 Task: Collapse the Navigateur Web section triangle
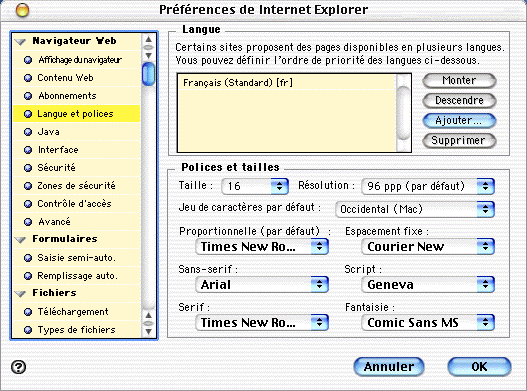(20, 42)
